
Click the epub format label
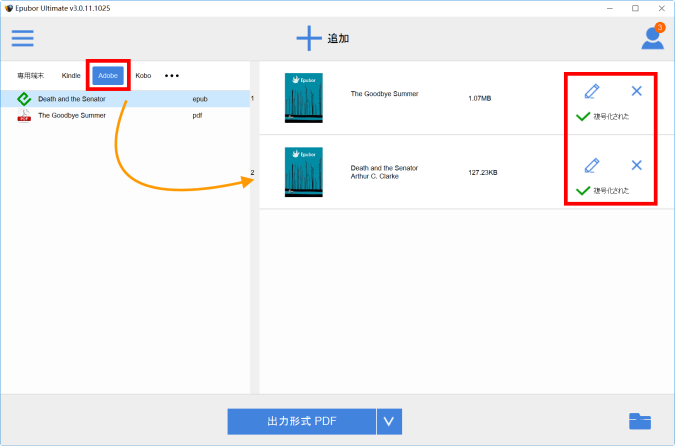pyautogui.click(x=200, y=99)
